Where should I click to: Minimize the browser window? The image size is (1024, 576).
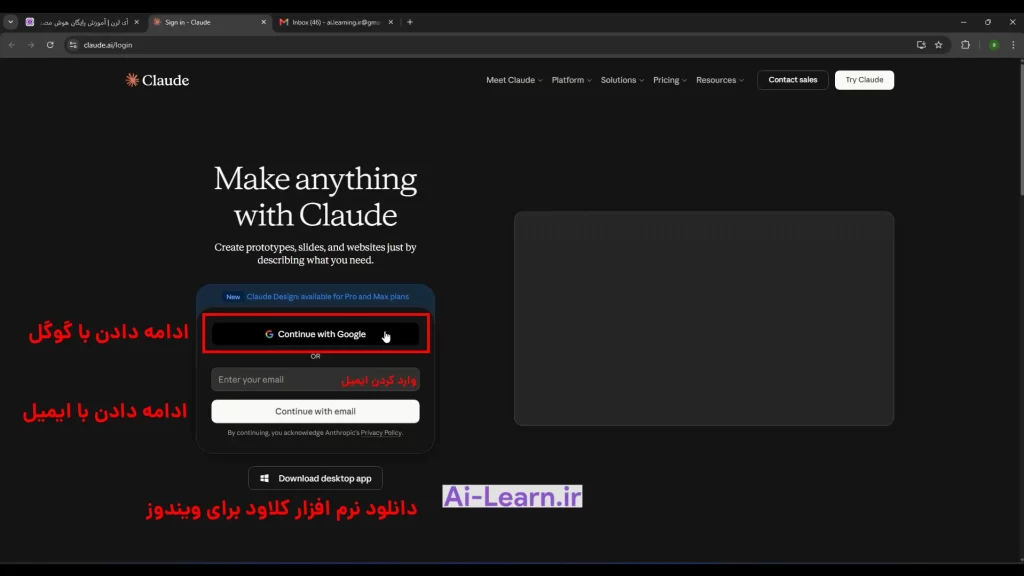963,22
